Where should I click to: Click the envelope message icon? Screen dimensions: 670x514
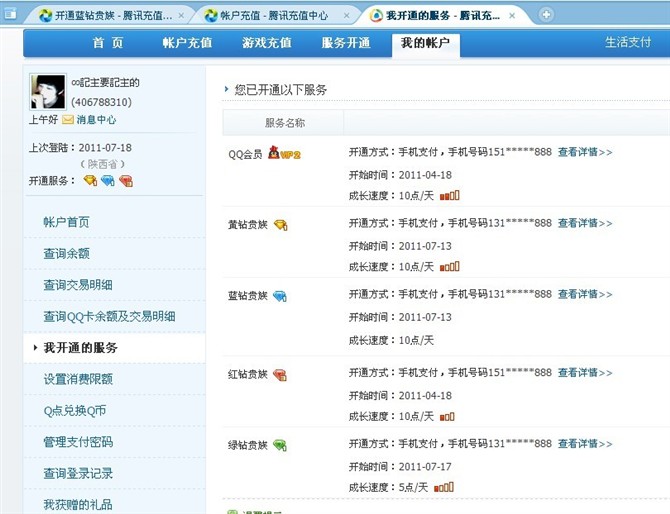coord(68,120)
